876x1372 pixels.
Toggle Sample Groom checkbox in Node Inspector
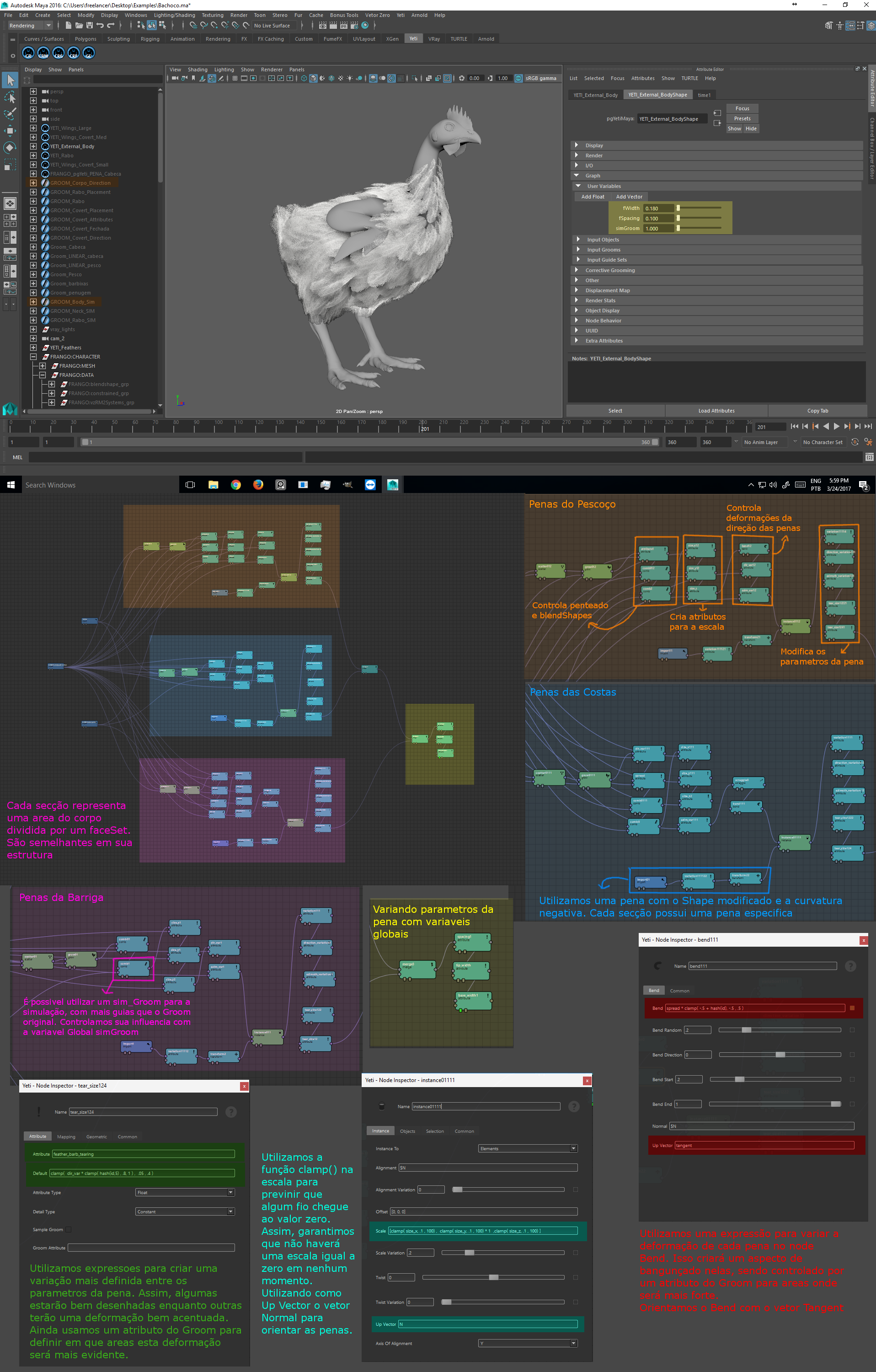pos(68,1230)
